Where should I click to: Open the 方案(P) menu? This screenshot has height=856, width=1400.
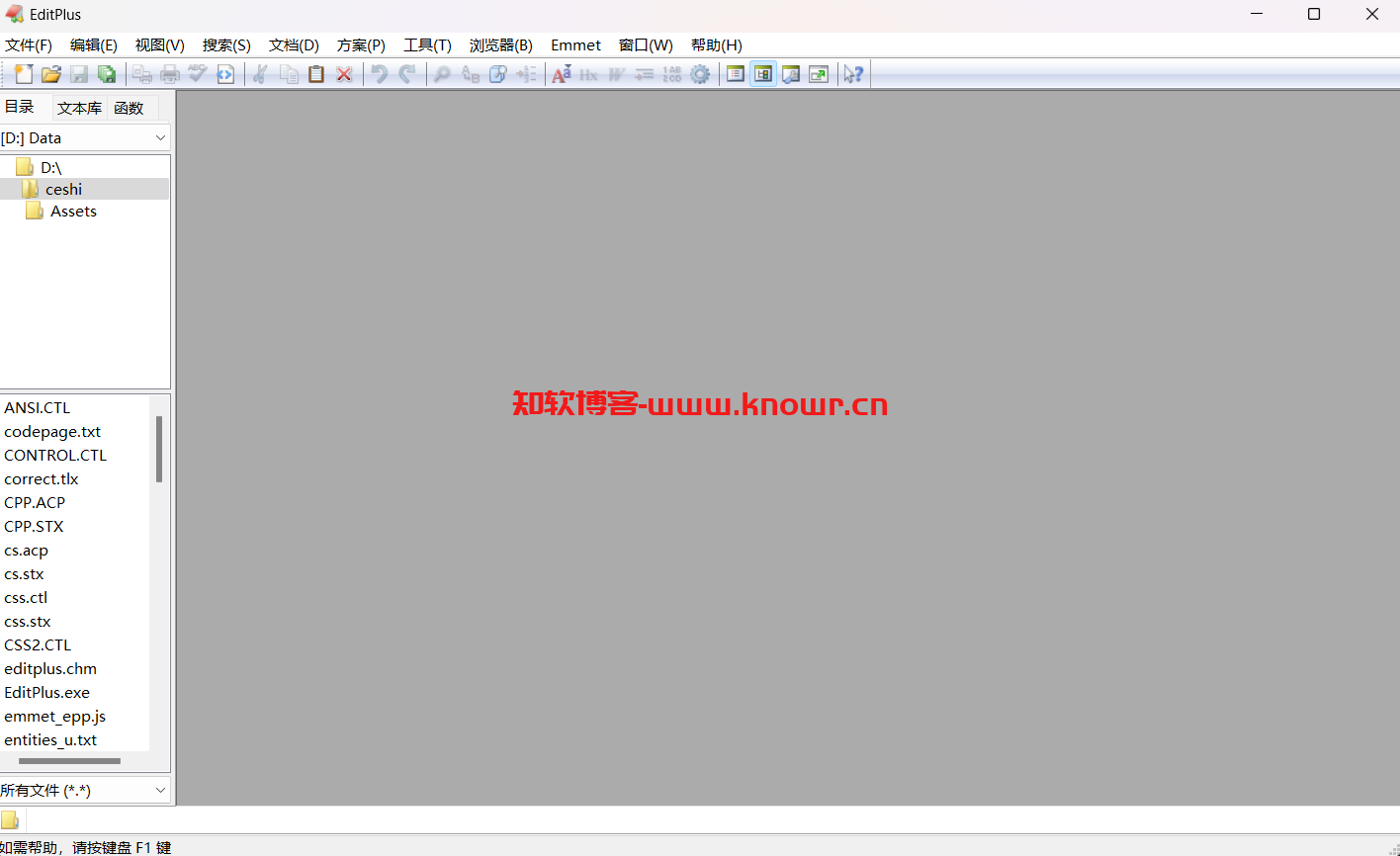pyautogui.click(x=361, y=45)
